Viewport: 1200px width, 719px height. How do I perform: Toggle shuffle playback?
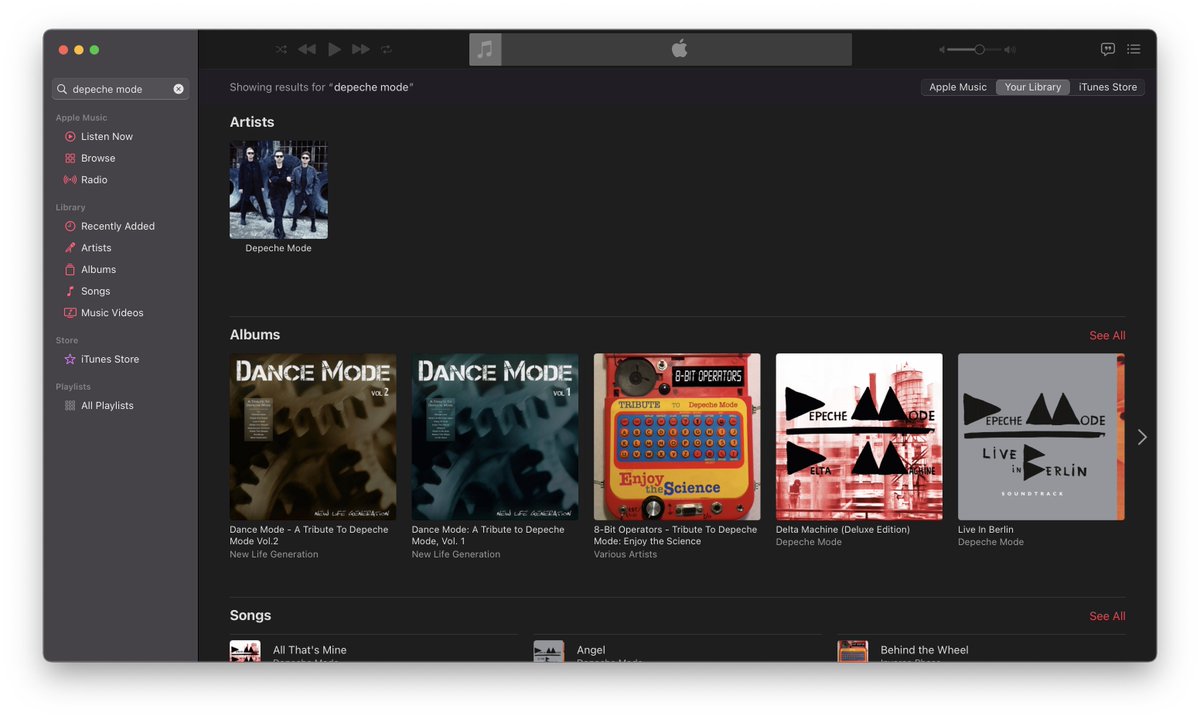click(281, 49)
